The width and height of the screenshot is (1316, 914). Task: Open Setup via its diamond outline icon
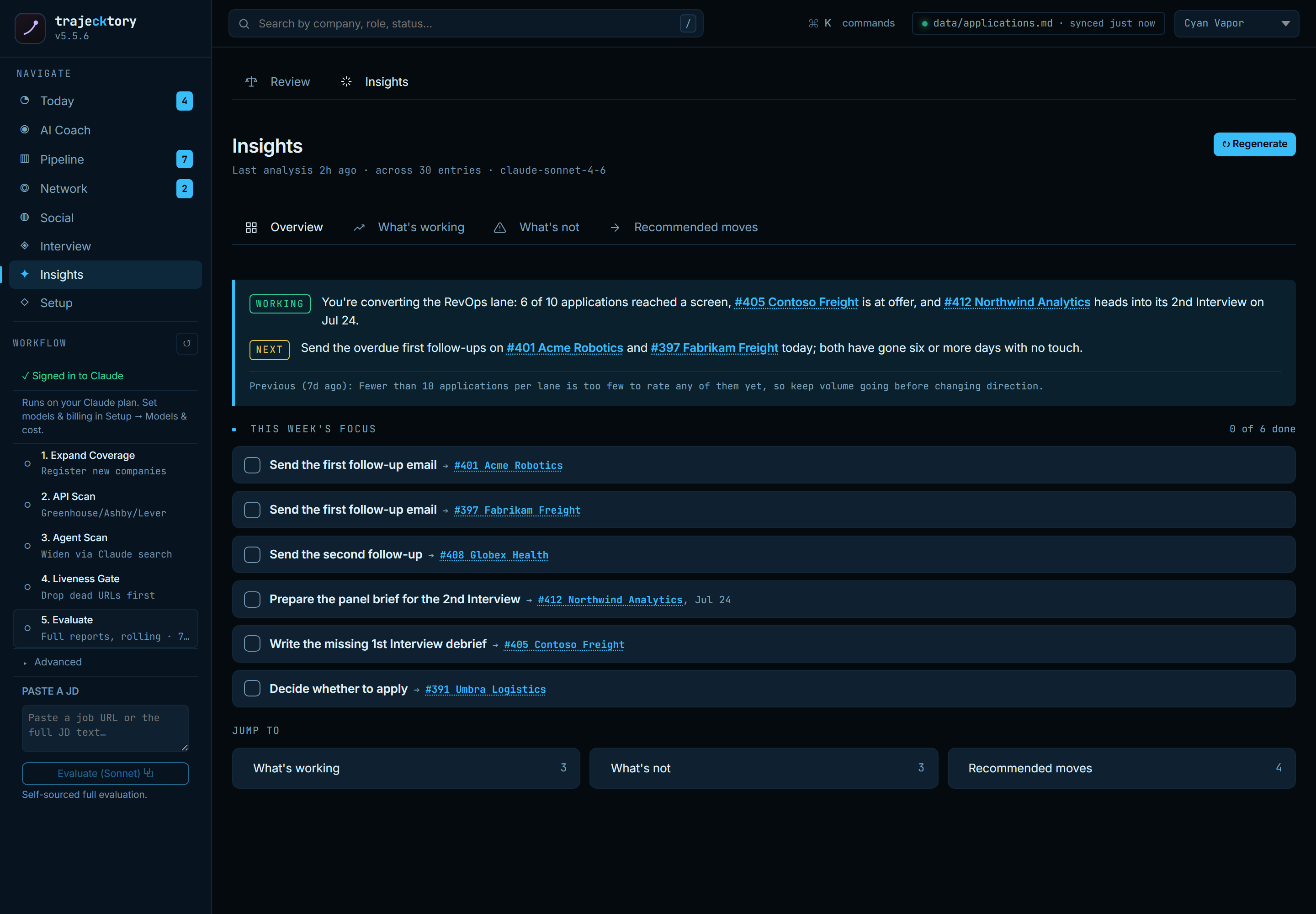pyautogui.click(x=25, y=303)
